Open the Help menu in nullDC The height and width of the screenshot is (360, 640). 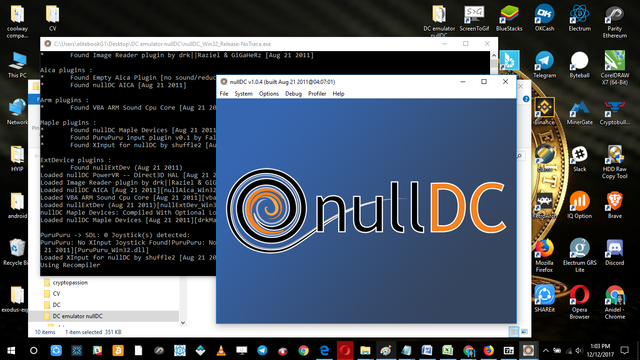(338, 93)
